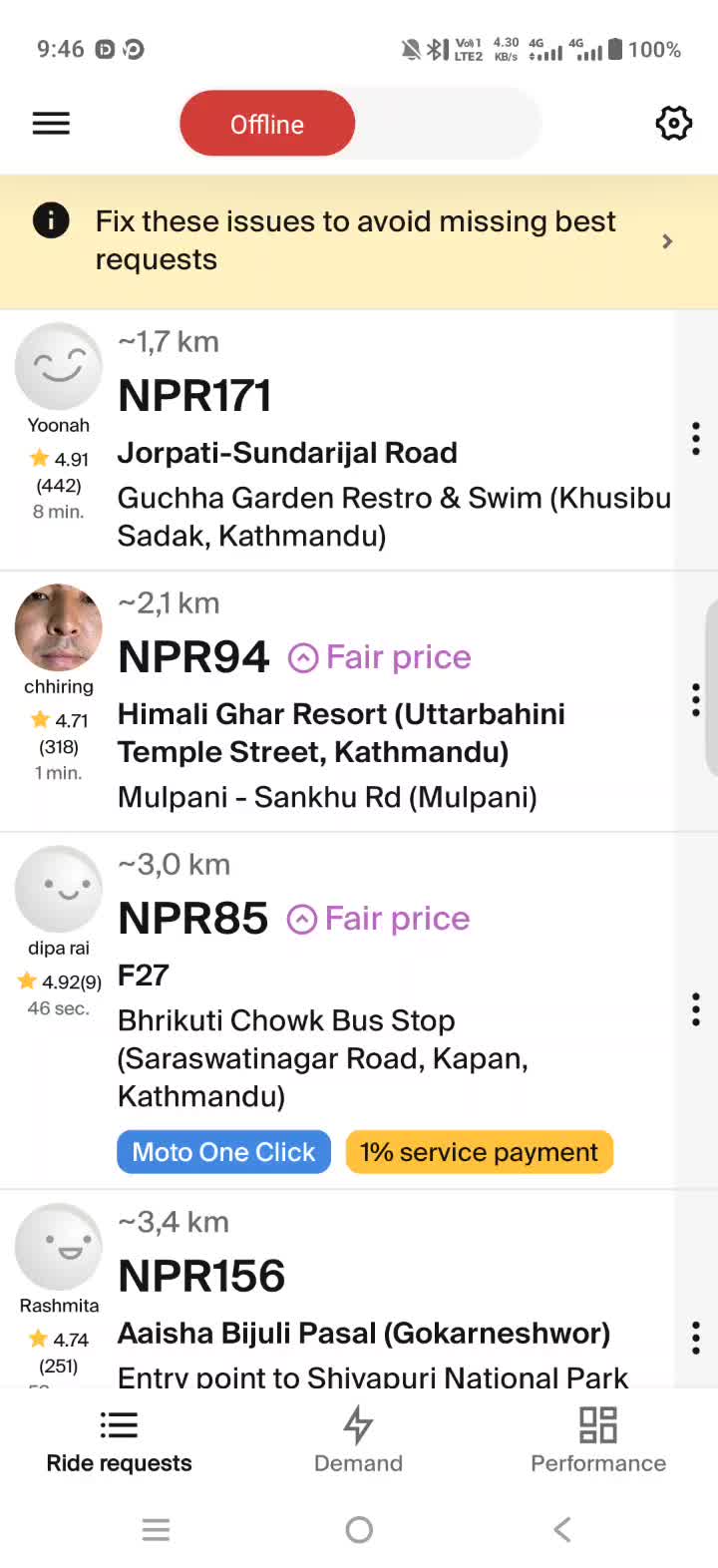
Task: Switch to the Performance tab
Action: click(598, 1440)
